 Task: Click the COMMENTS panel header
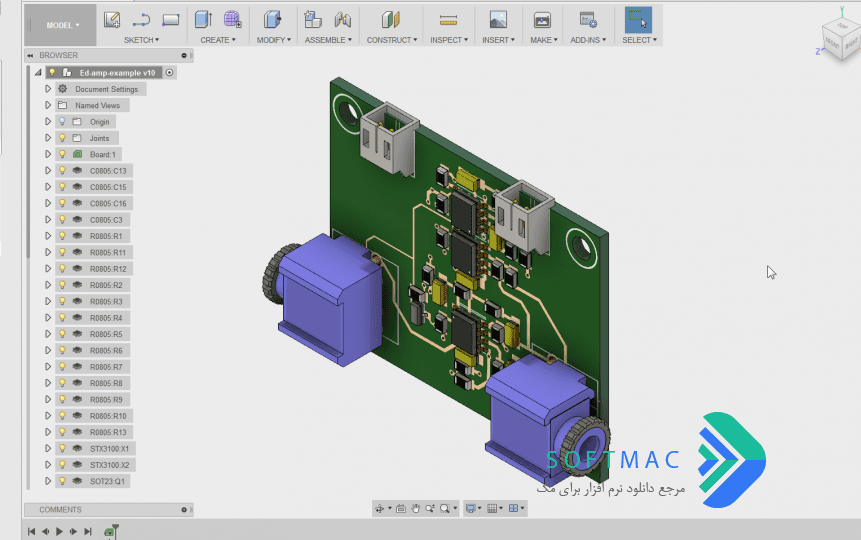coord(108,510)
